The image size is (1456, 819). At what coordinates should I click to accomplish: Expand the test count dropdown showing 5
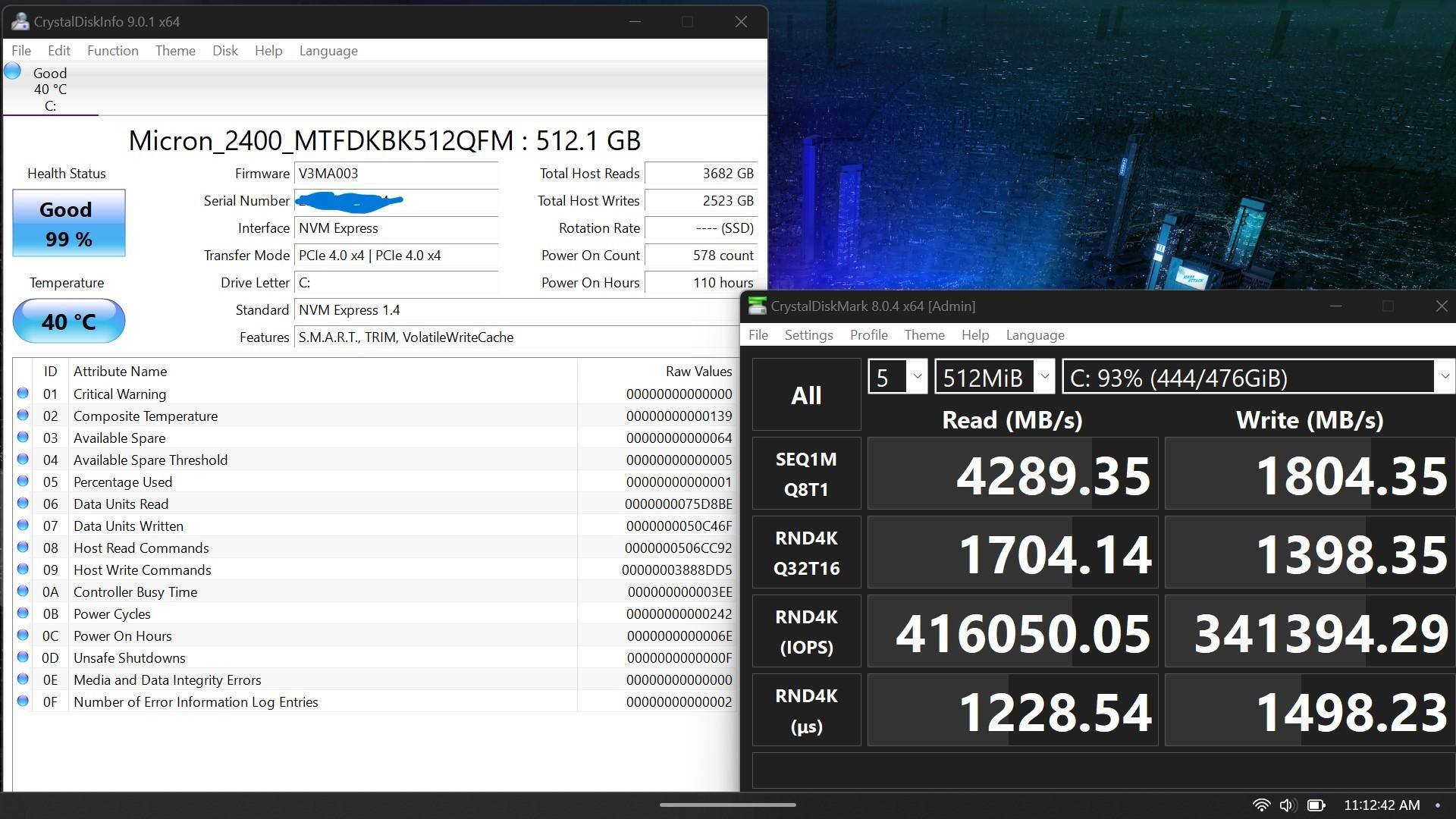tap(897, 377)
